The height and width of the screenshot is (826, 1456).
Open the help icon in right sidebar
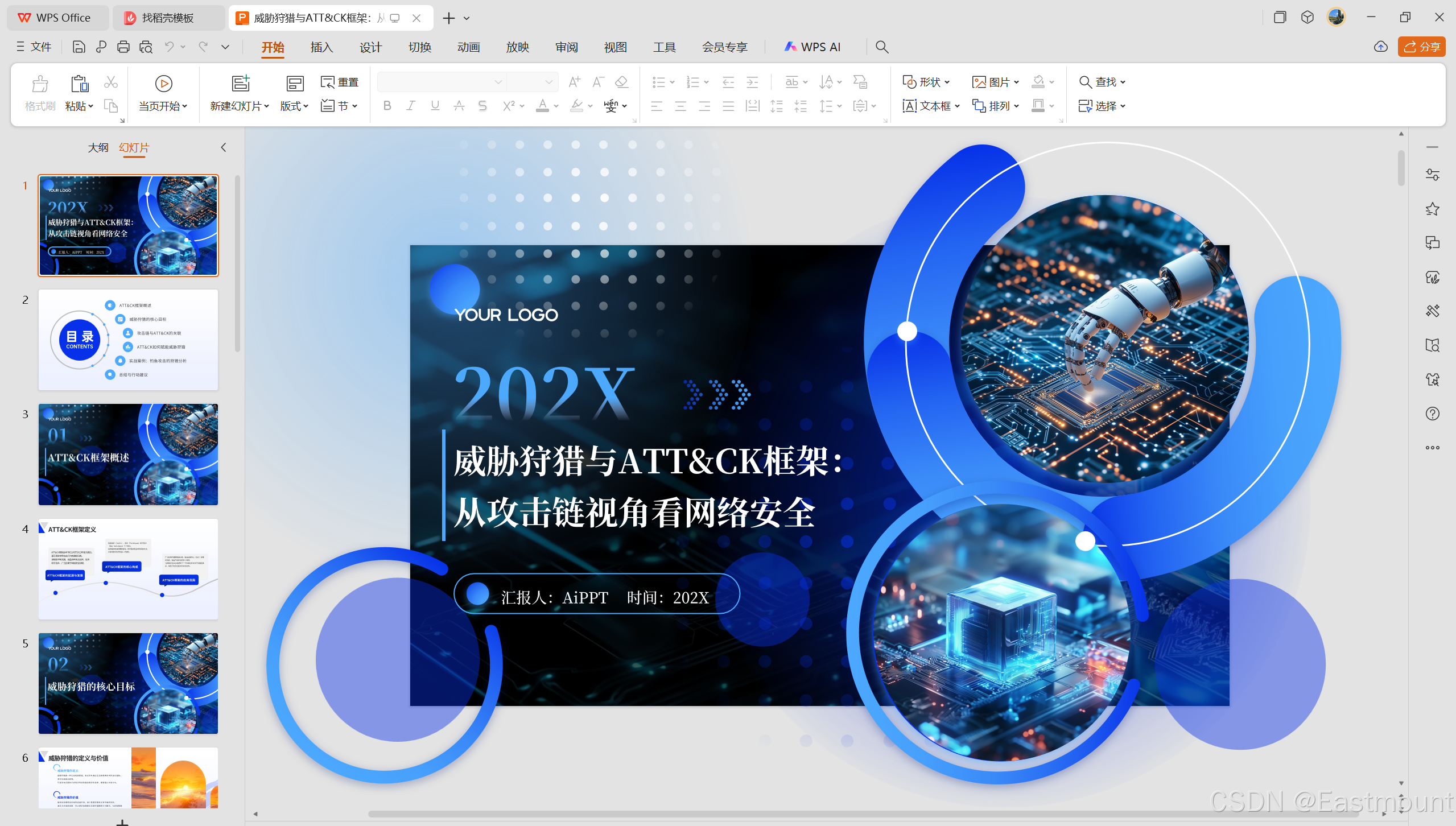tap(1432, 414)
